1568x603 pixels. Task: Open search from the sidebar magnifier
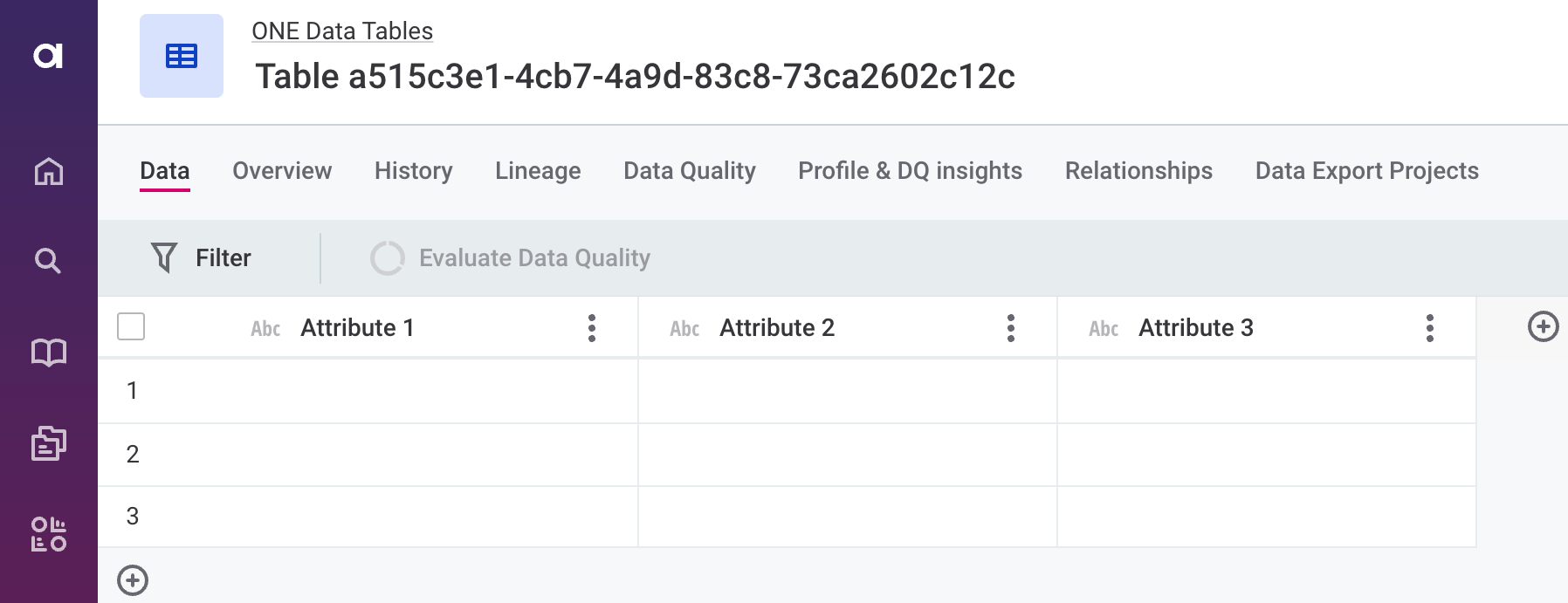(48, 261)
